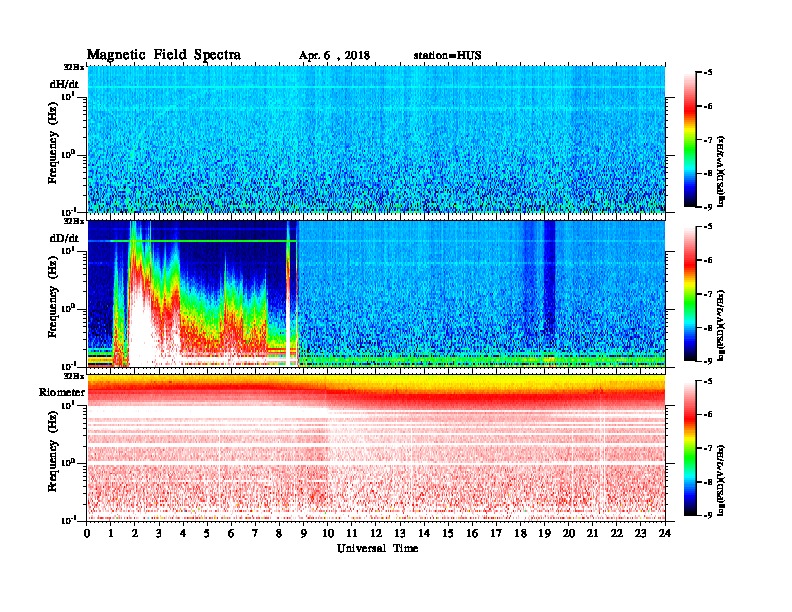The height and width of the screenshot is (612, 792).
Task: Select hour "14" tick on Universal Time axis
Action: tap(424, 533)
